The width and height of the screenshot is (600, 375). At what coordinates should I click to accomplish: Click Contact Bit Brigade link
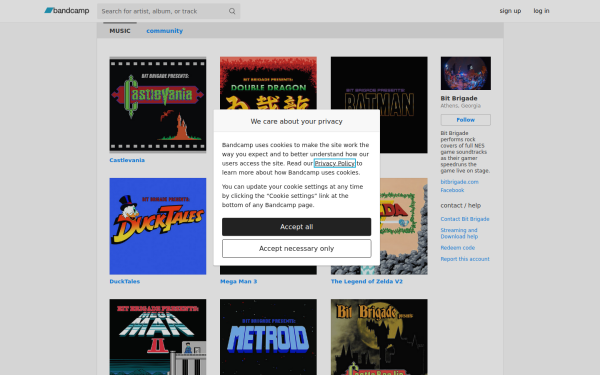(465, 219)
